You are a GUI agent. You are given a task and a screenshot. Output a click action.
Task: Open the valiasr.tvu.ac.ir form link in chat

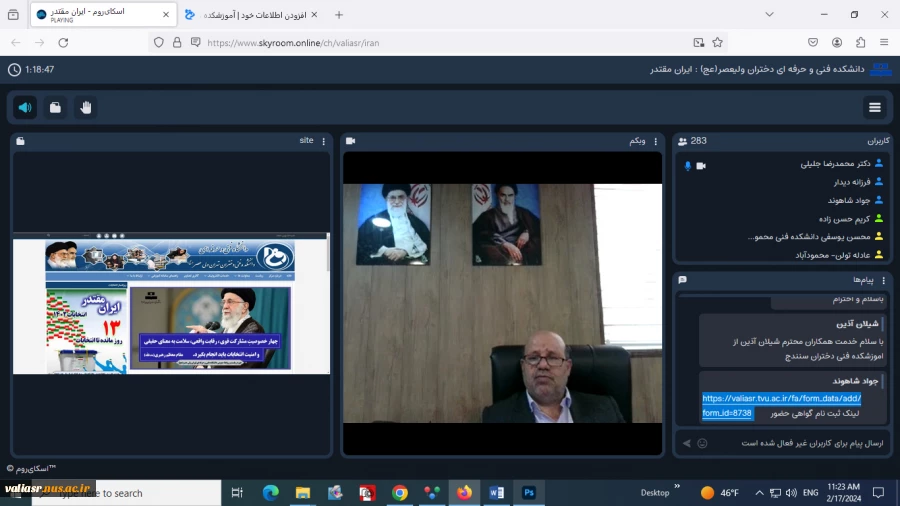781,405
